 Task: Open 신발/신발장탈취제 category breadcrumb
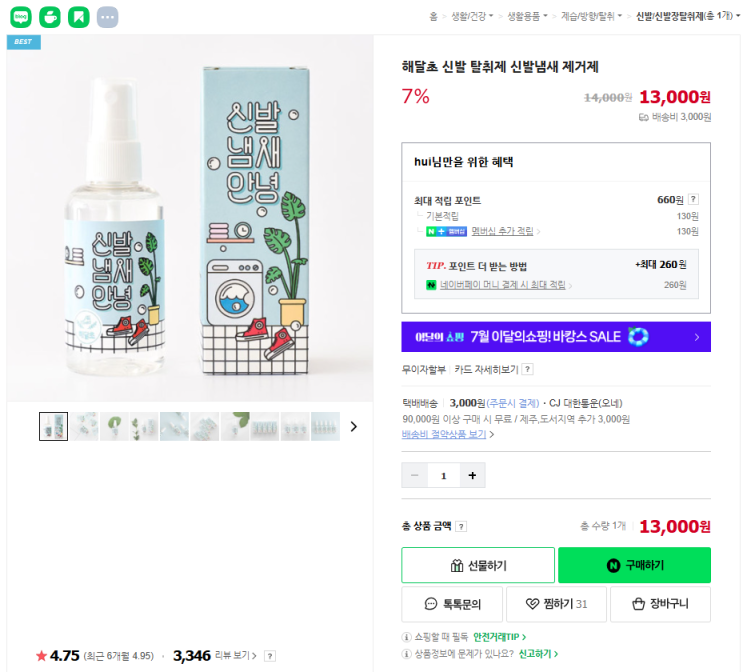click(x=685, y=16)
